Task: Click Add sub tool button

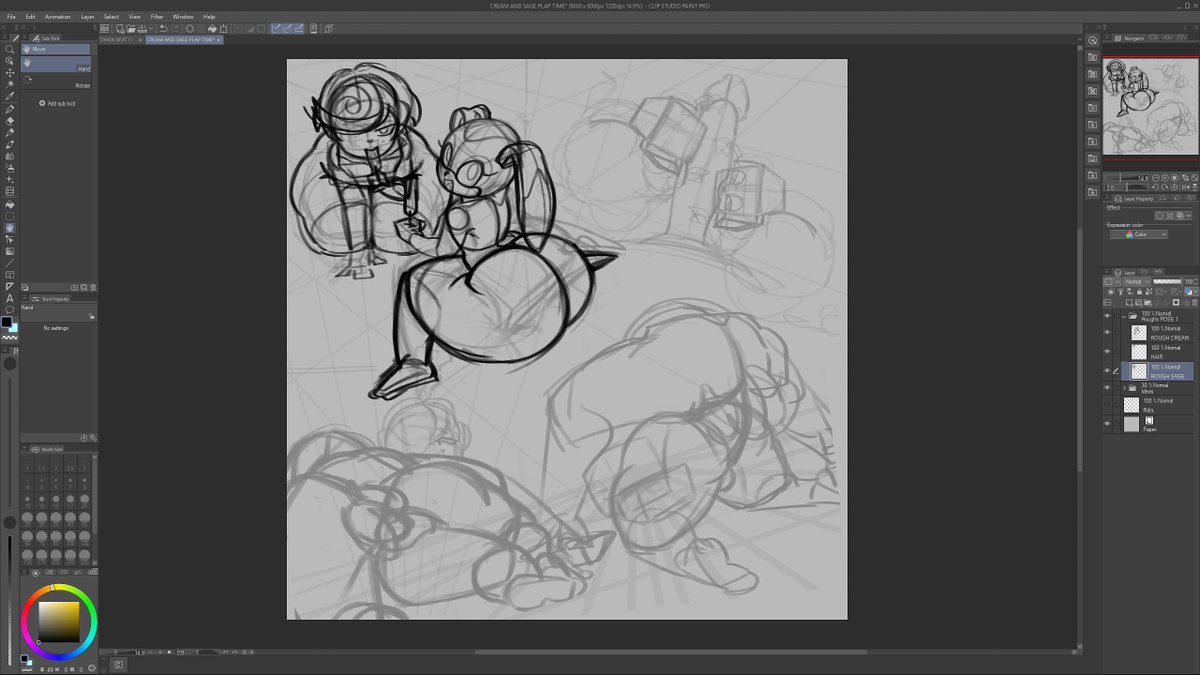Action: [x=56, y=103]
